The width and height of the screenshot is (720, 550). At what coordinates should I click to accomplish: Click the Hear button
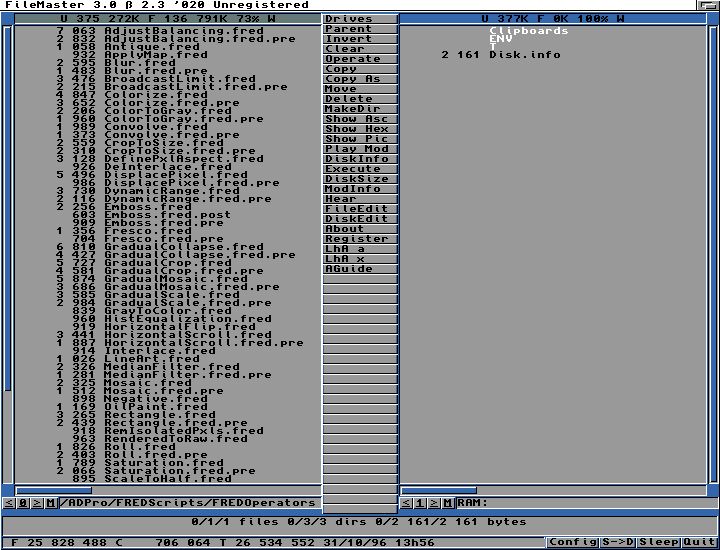[360, 199]
